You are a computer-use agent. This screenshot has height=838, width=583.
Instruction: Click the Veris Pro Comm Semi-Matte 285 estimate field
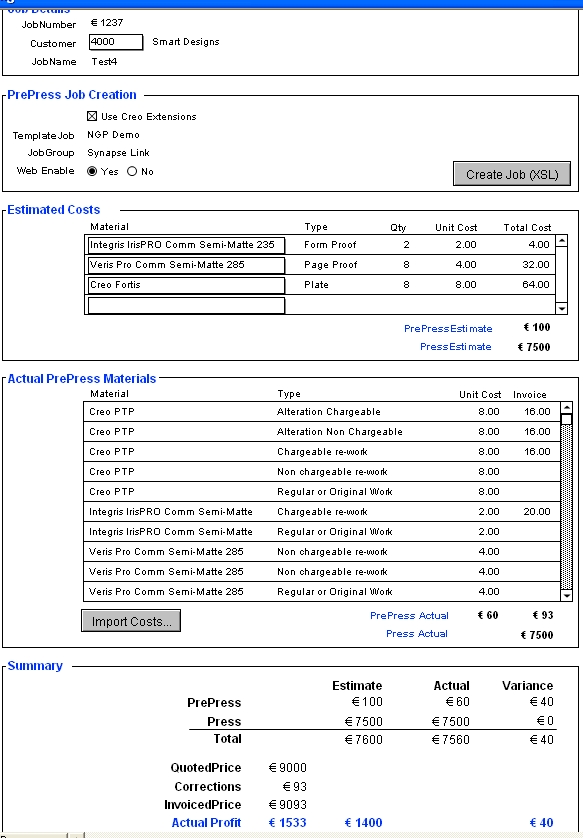click(186, 265)
